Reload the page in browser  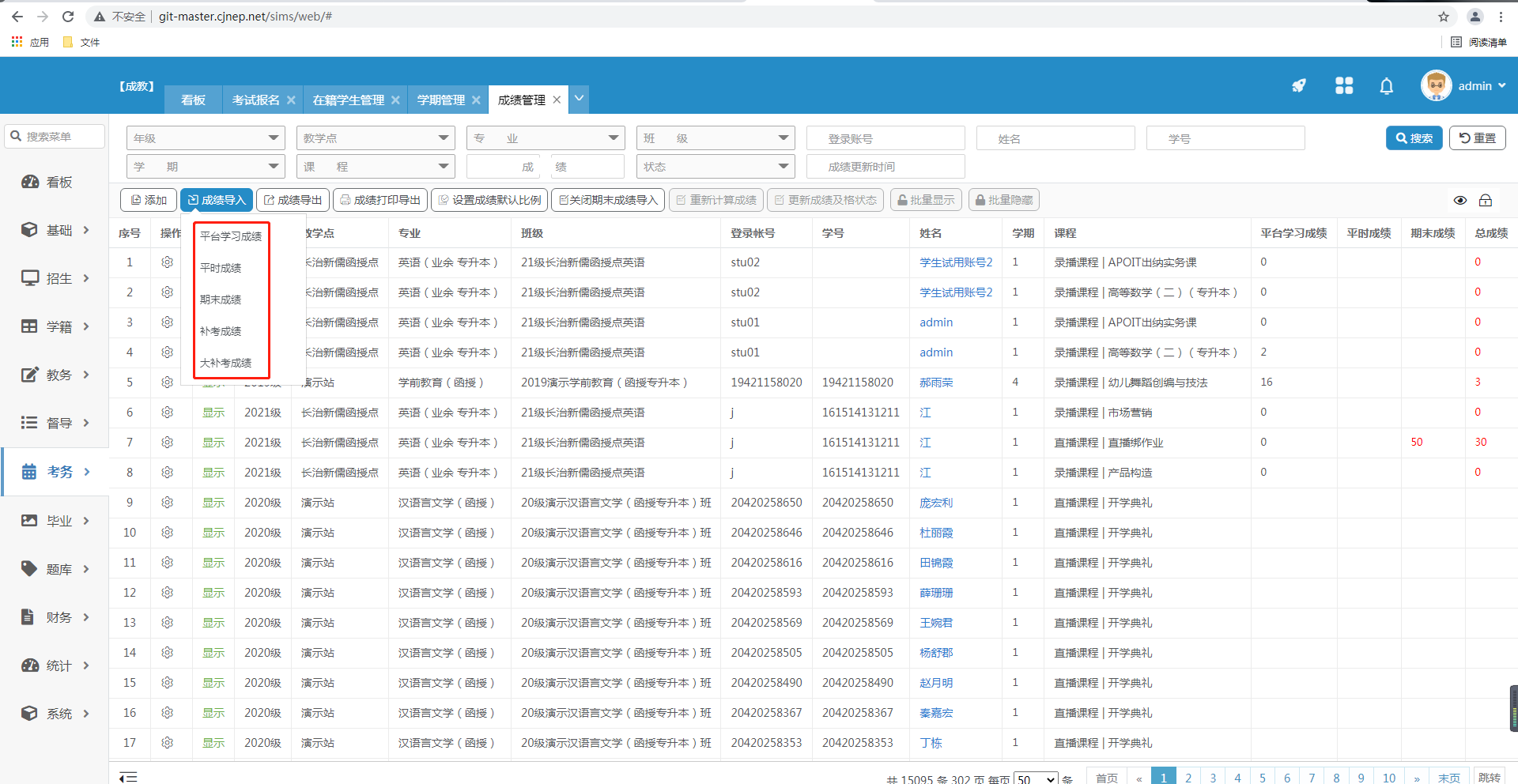[68, 17]
